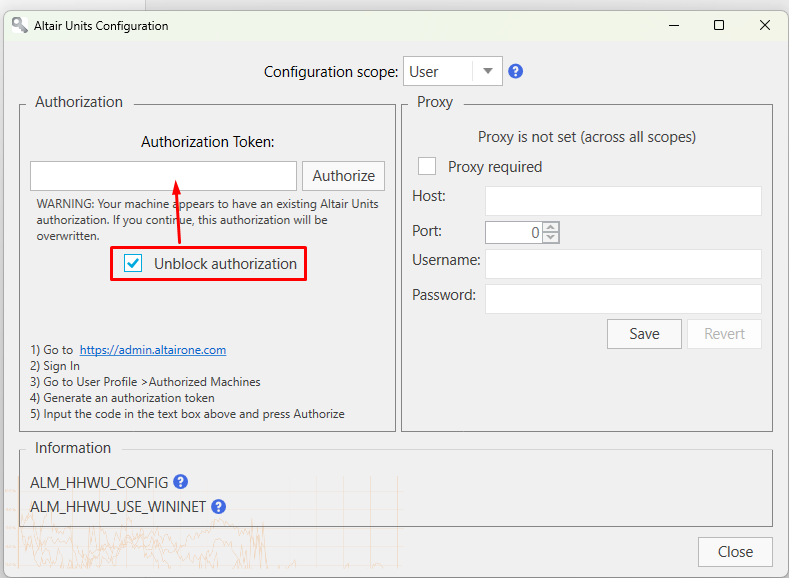Screen dimensions: 789x578
Task: Click the 'Go to User Profile' step text
Action: coord(145,382)
